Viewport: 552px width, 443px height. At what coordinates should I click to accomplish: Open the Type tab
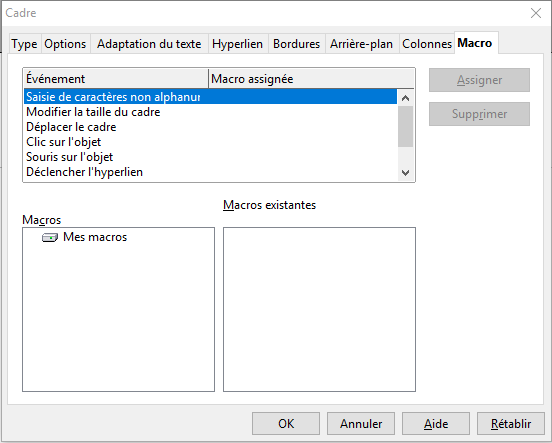click(24, 44)
